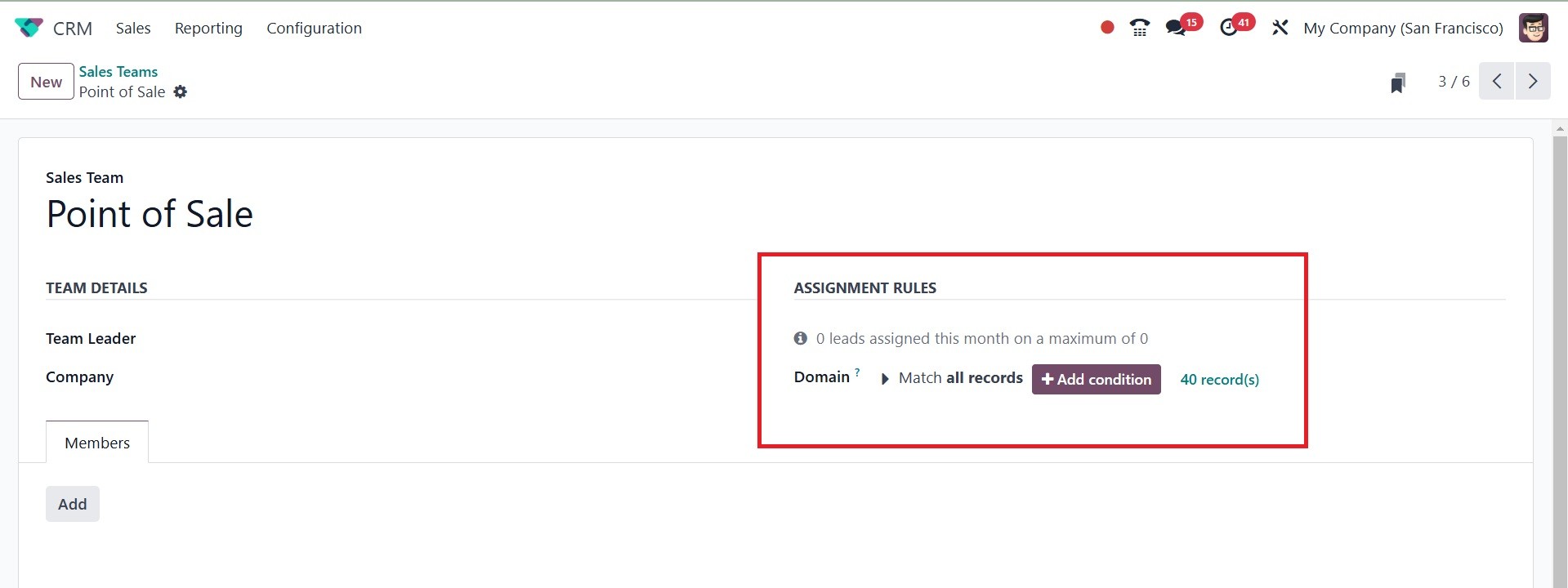The width and height of the screenshot is (1568, 588).
Task: Select the Members tab
Action: click(x=97, y=443)
